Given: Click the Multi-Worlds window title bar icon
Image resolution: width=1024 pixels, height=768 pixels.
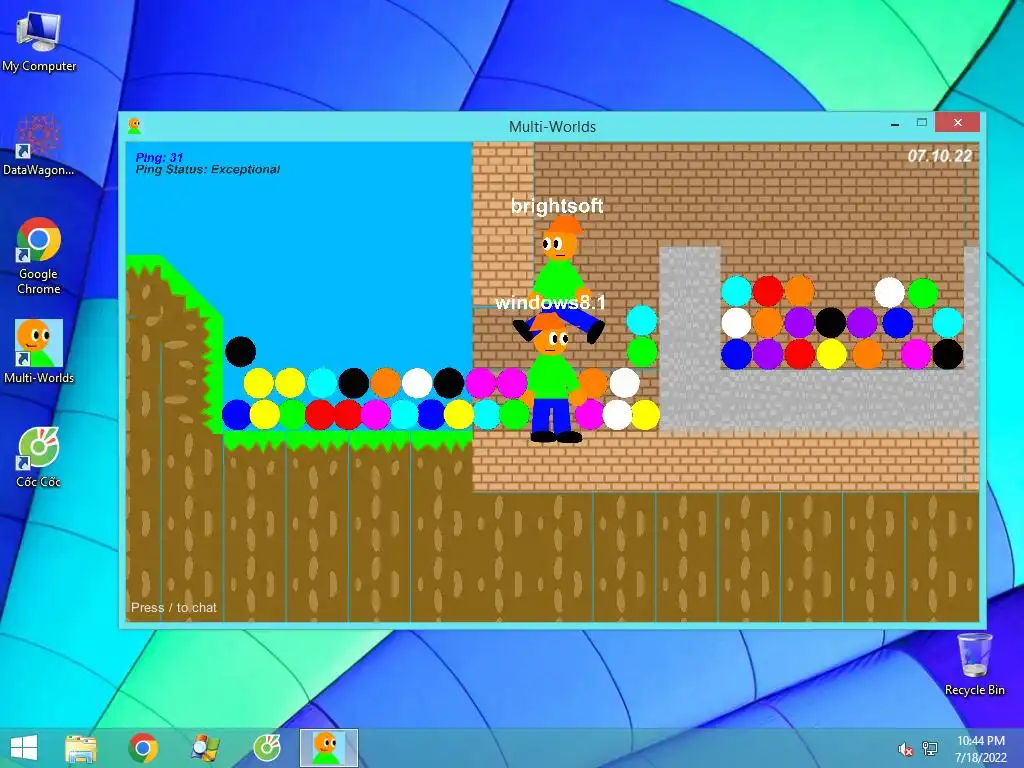Looking at the screenshot, I should tap(135, 126).
